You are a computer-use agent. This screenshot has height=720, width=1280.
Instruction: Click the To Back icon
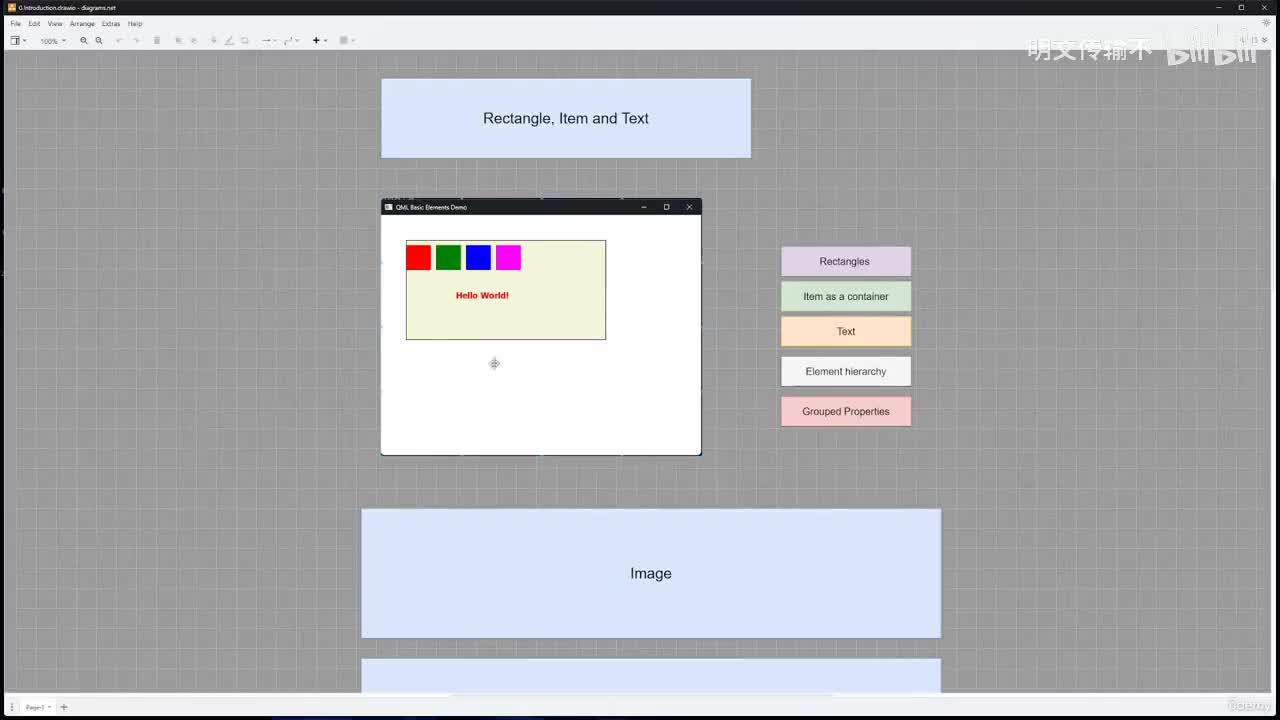point(193,41)
